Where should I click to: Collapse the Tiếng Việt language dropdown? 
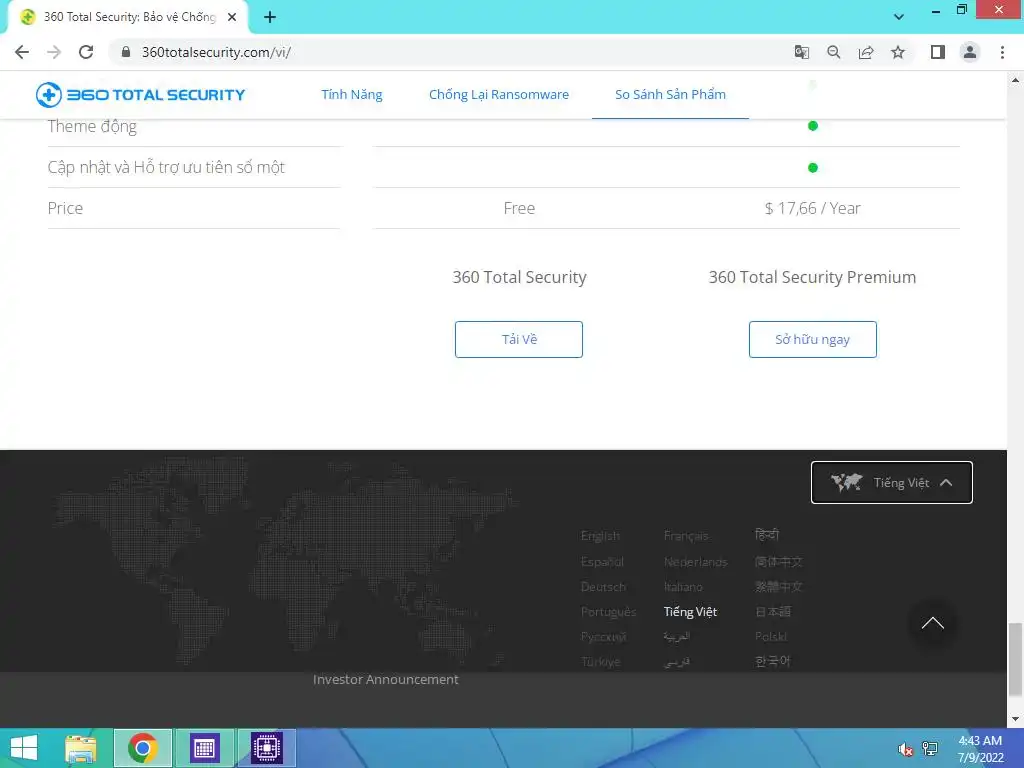point(891,483)
